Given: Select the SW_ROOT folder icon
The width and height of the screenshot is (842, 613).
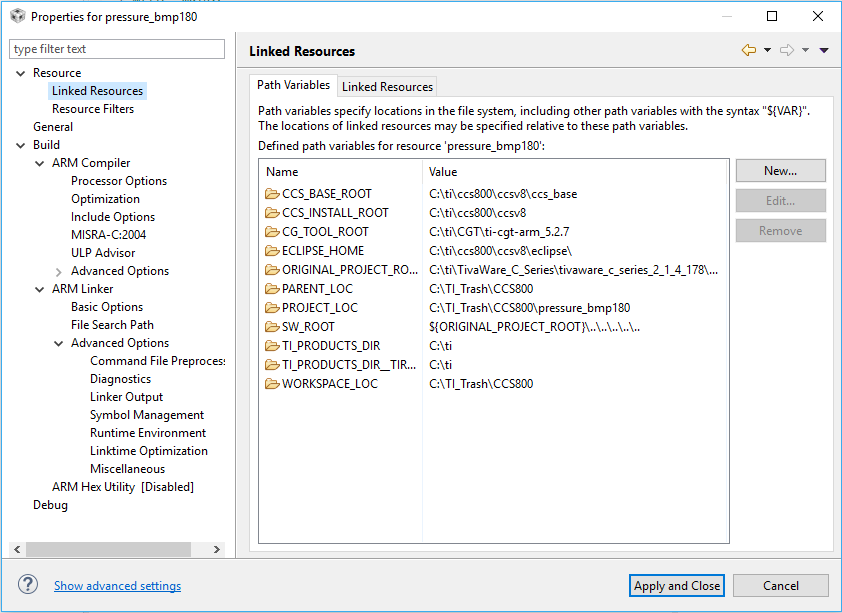Looking at the screenshot, I should point(271,327).
